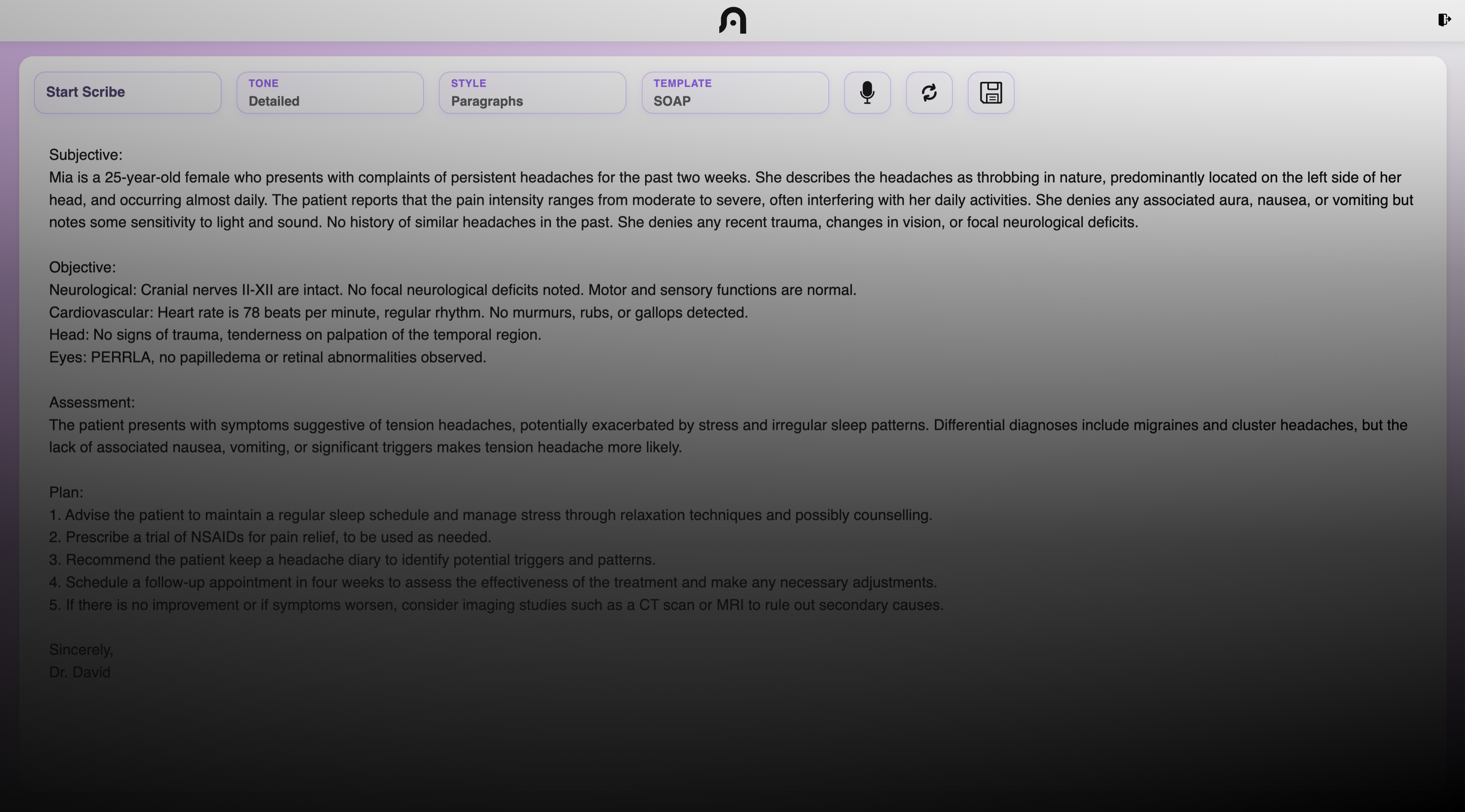Open the Tone dropdown set to Detailed
This screenshot has height=812, width=1465.
pos(330,93)
